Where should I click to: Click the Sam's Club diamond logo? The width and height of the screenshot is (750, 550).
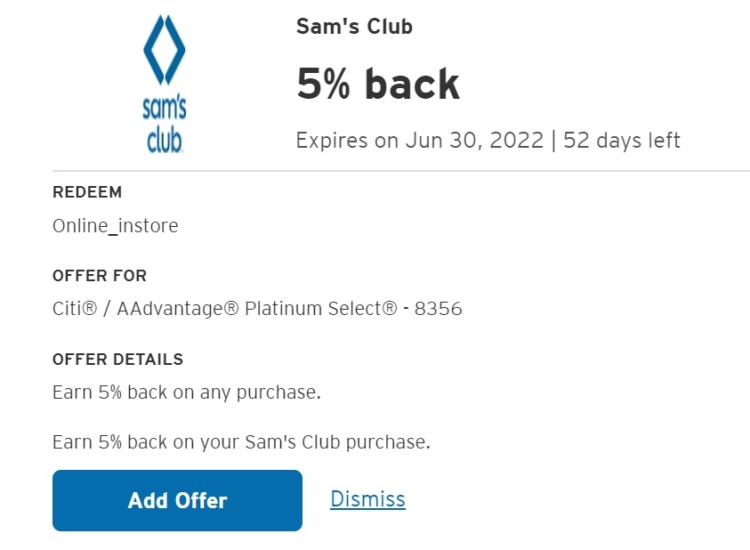coord(164,50)
